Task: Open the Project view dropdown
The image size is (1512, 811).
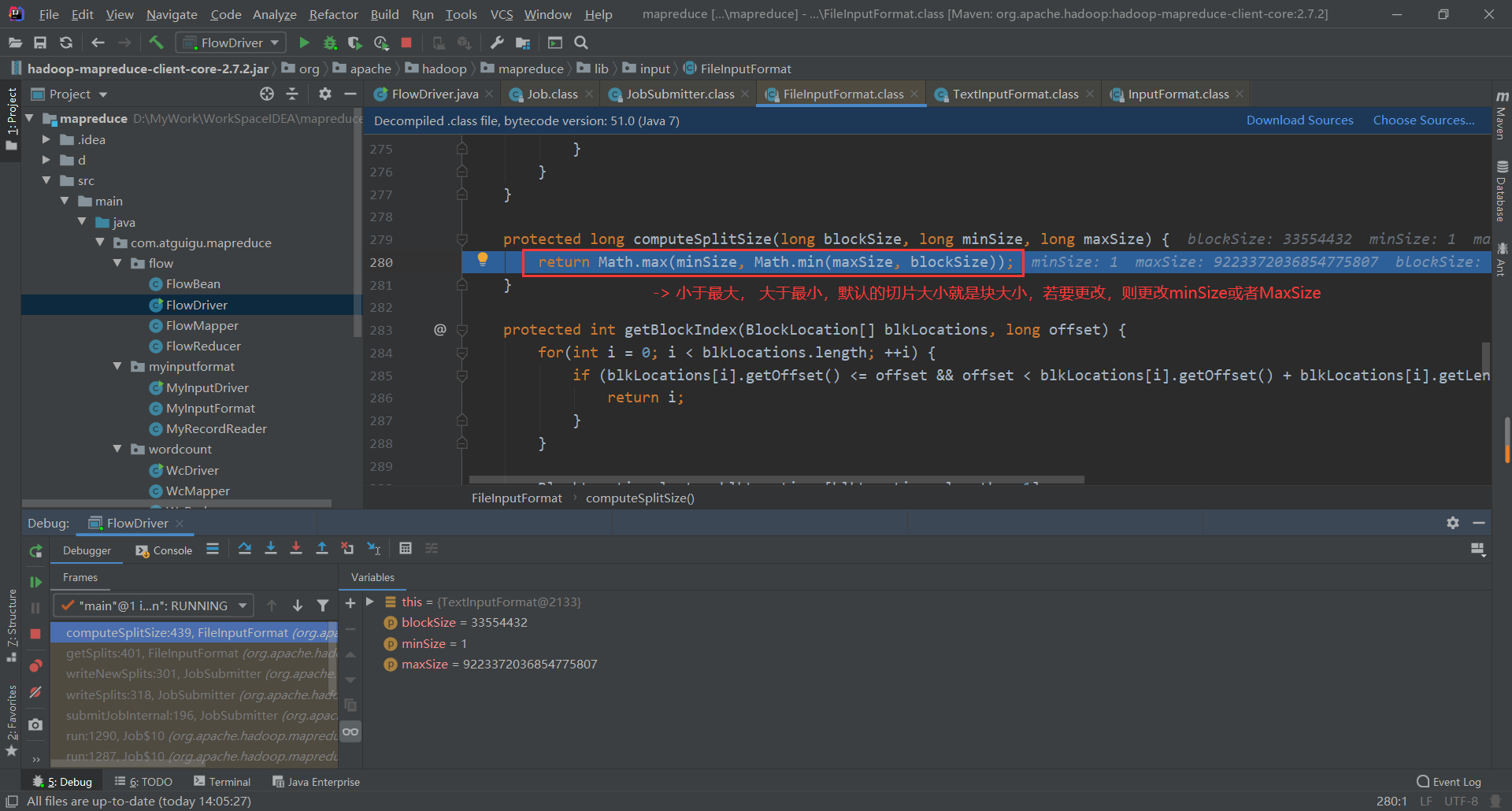Action: click(69, 94)
